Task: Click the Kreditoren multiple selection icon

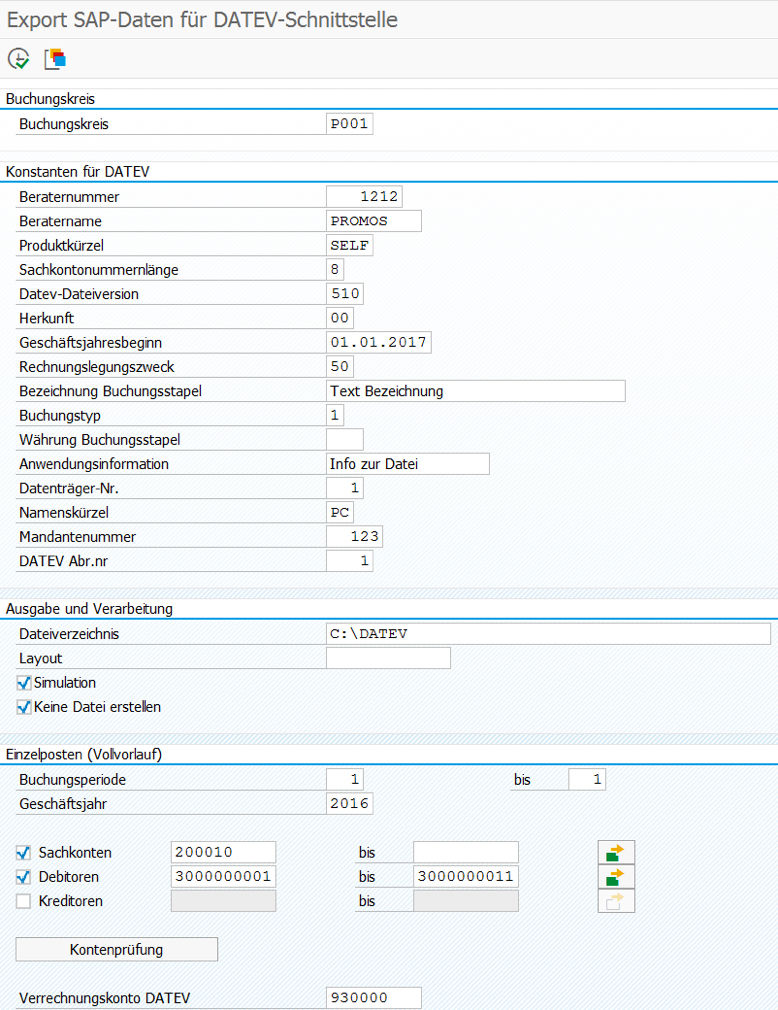Action: [x=616, y=901]
